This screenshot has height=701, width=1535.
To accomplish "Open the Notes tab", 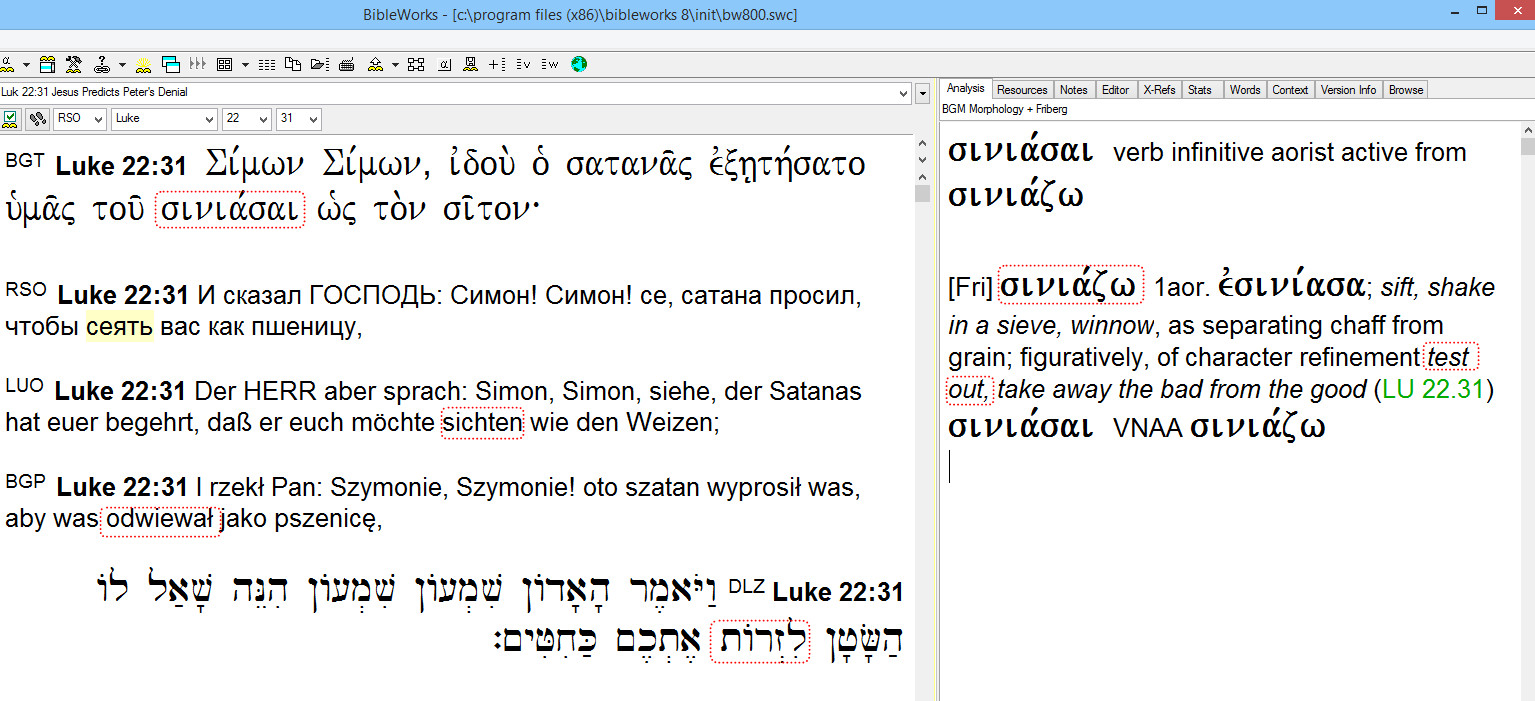I will (x=1073, y=90).
